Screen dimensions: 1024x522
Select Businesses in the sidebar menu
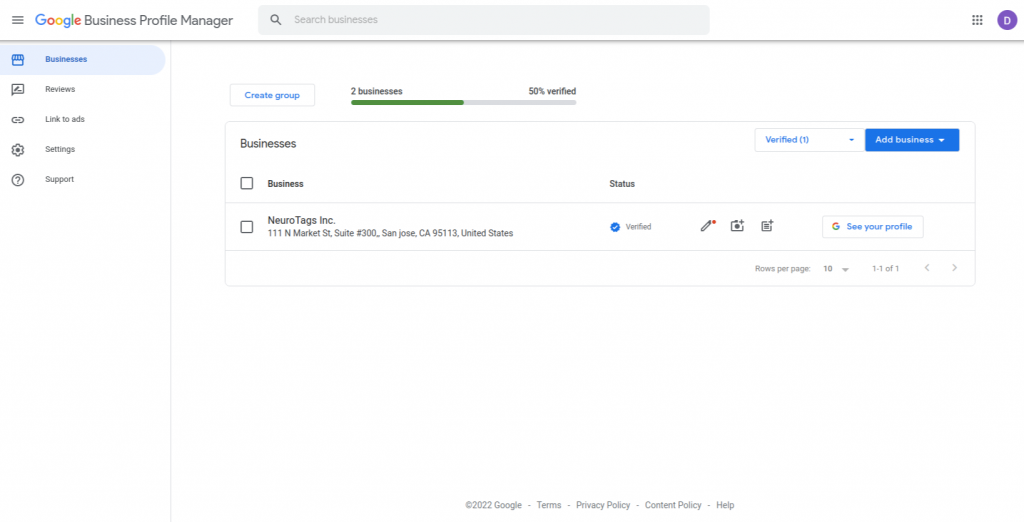point(82,59)
